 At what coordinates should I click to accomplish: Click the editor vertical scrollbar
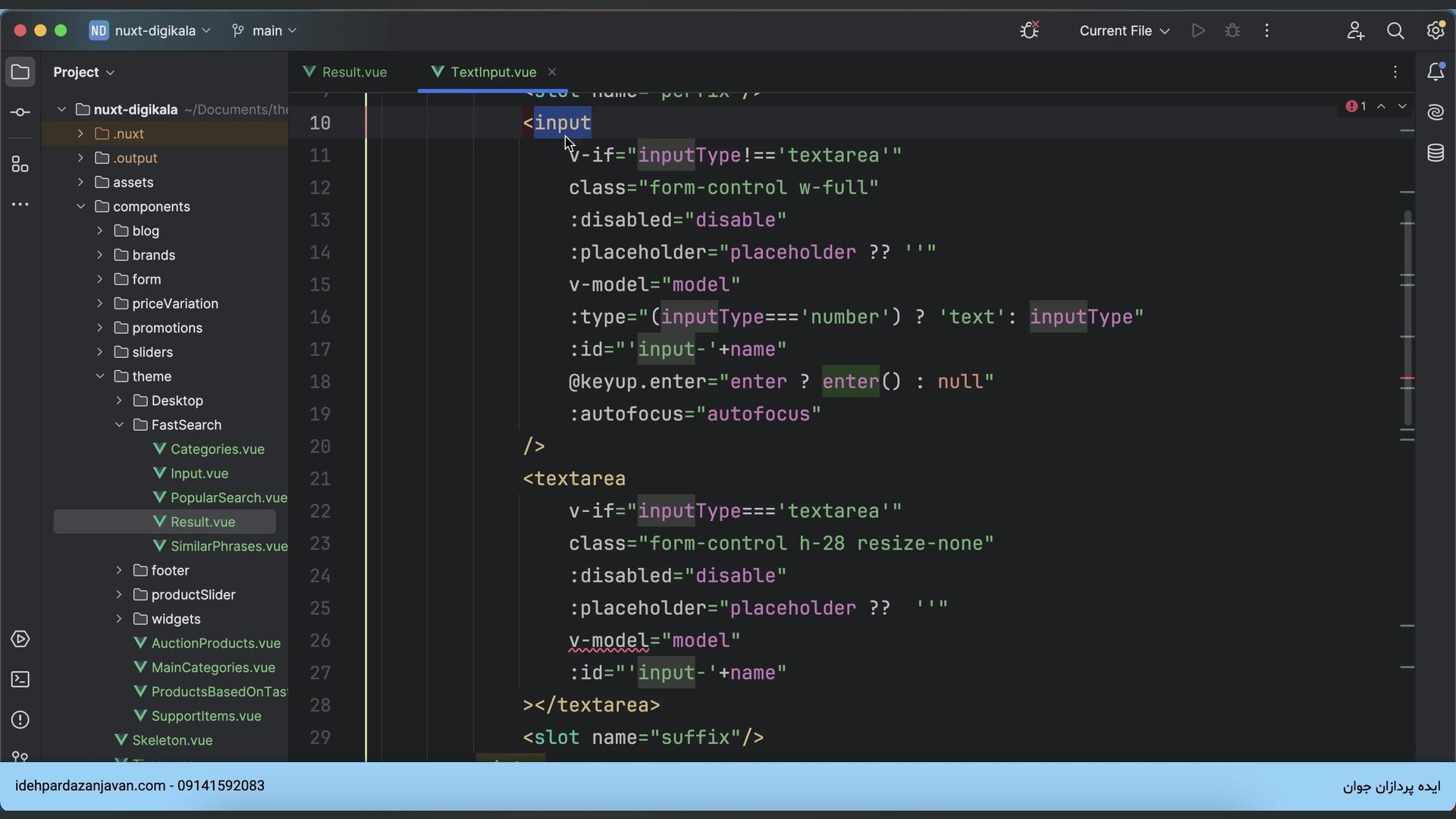pyautogui.click(x=1407, y=318)
